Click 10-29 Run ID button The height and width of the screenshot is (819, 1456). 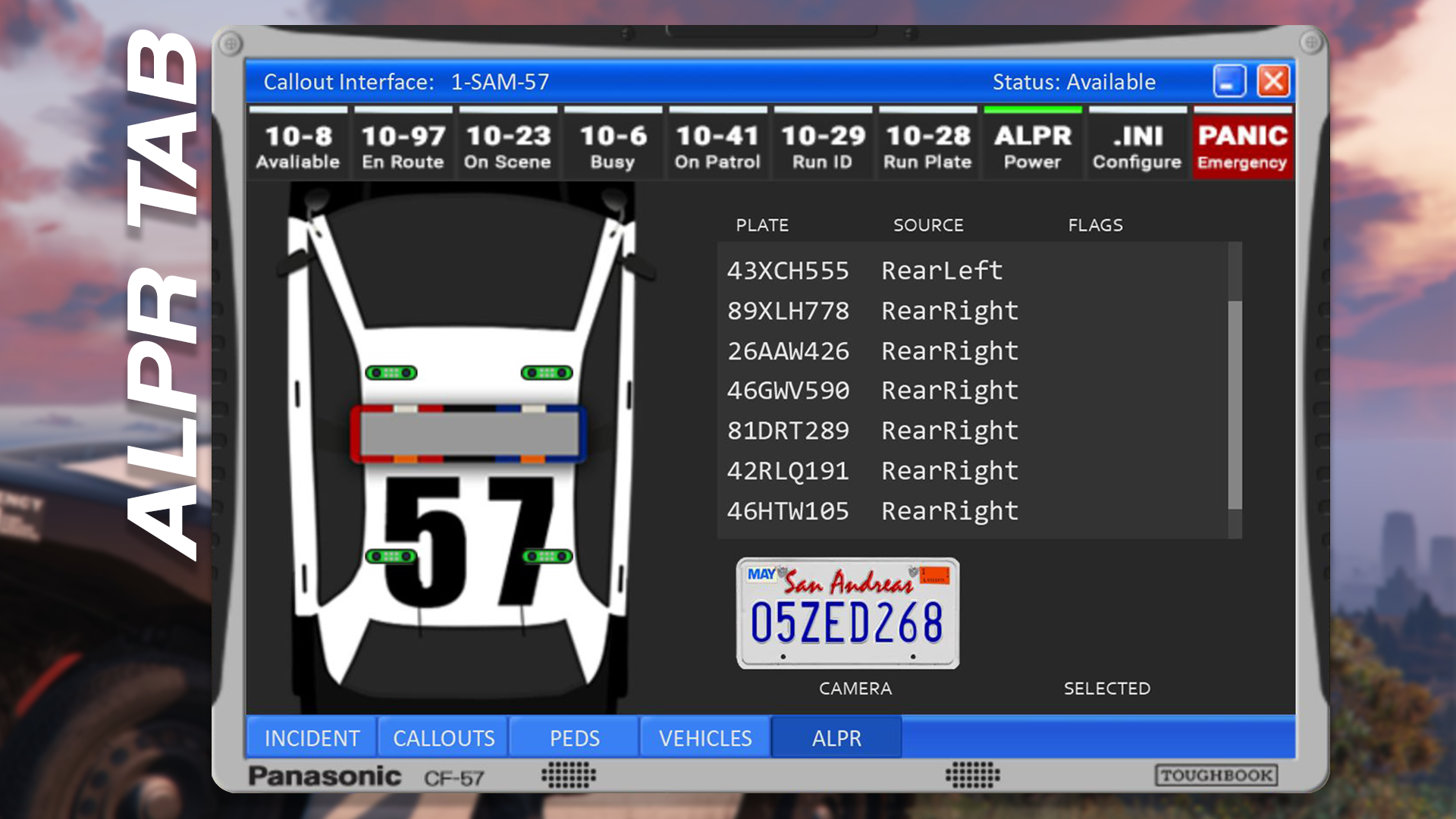pyautogui.click(x=823, y=146)
